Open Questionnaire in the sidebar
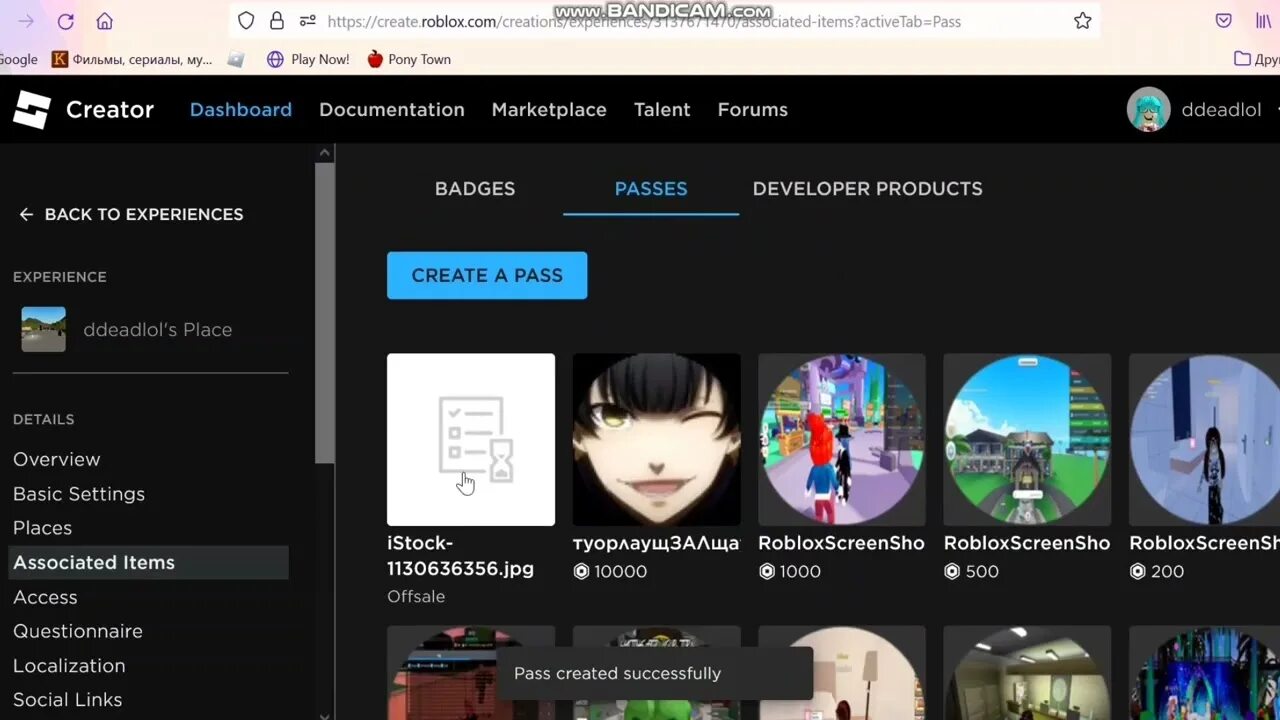1280x720 pixels. click(78, 631)
